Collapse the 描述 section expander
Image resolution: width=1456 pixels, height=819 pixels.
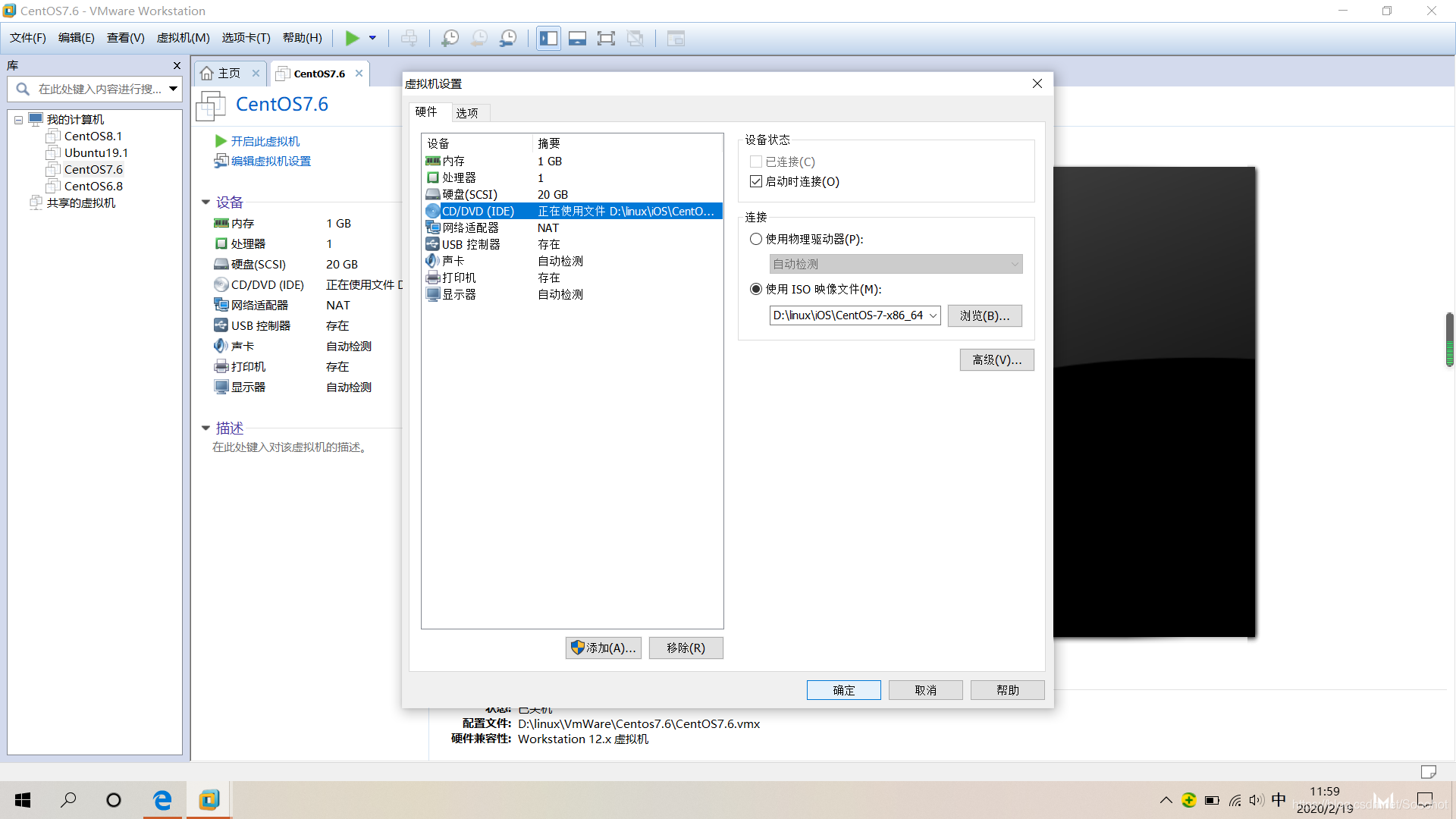click(206, 428)
